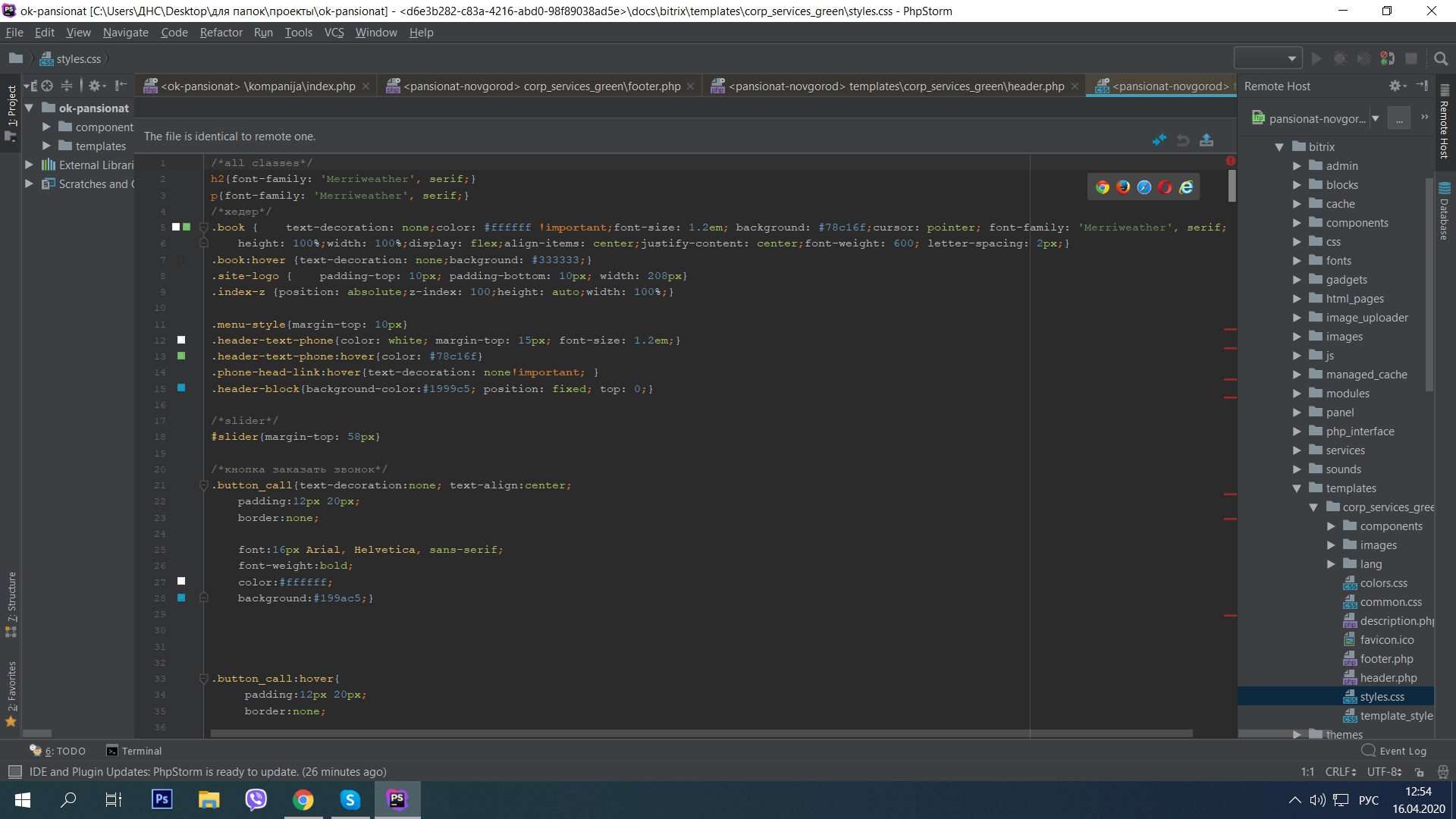Toggle the Database side panel
Image resolution: width=1456 pixels, height=819 pixels.
click(x=1444, y=212)
